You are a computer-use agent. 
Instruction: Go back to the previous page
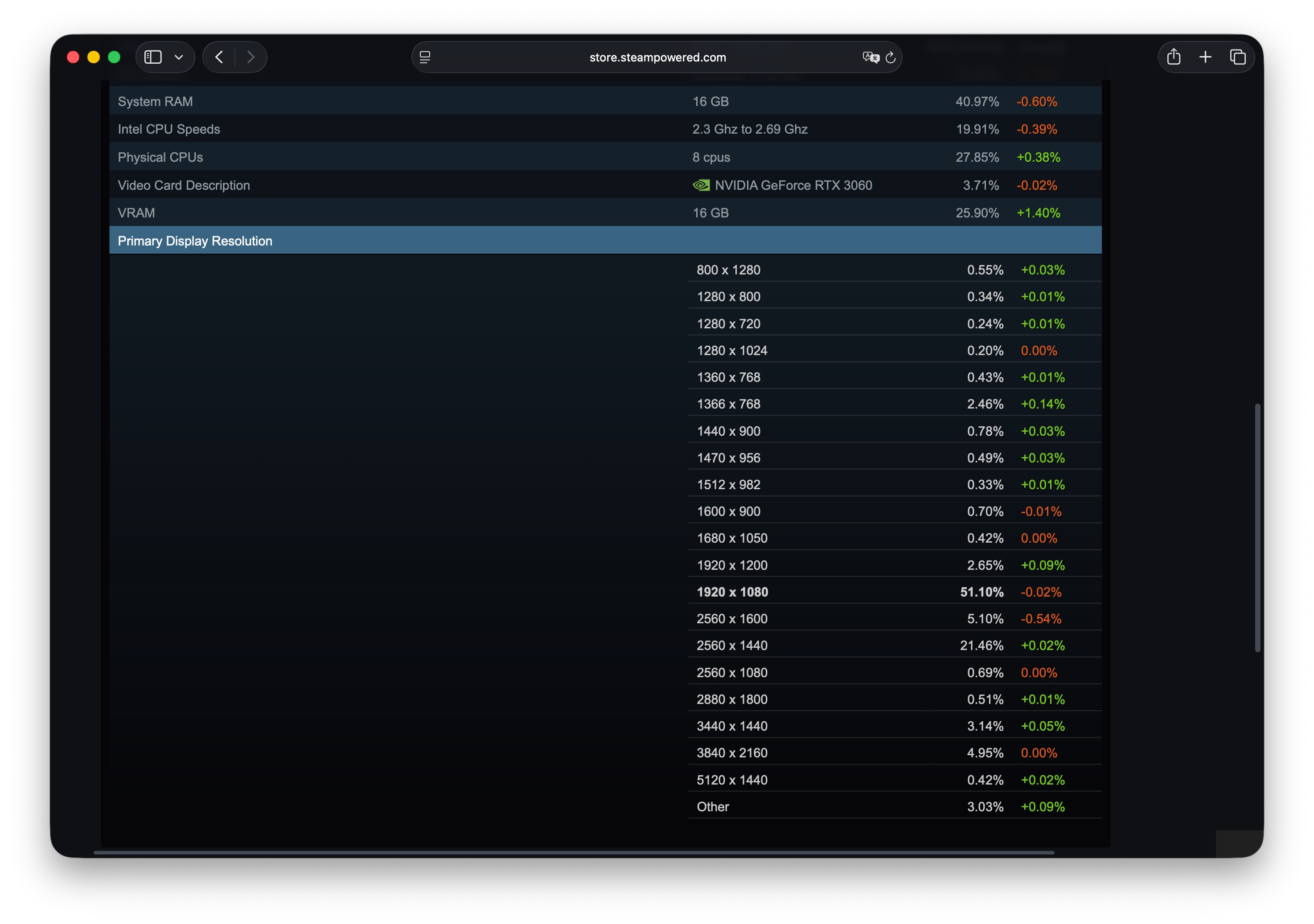219,57
